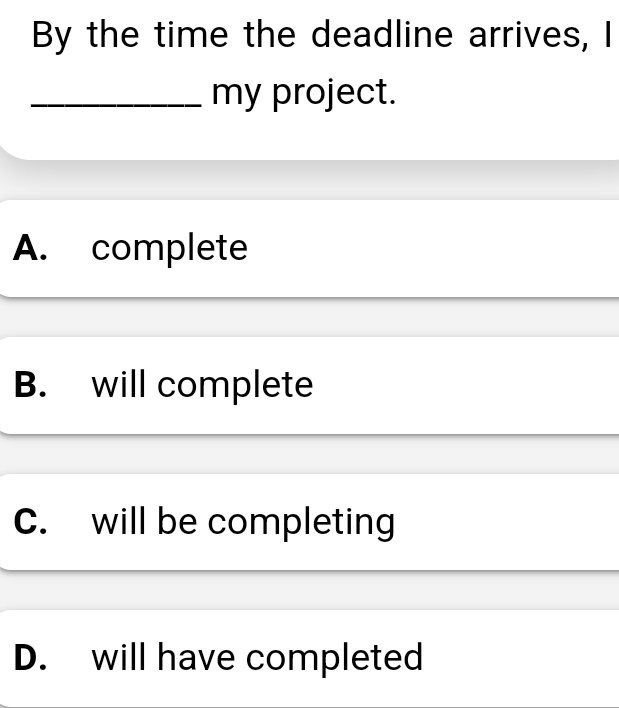This screenshot has width=619, height=708.
Task: Click the words "my project." in the question
Action: coord(304,93)
